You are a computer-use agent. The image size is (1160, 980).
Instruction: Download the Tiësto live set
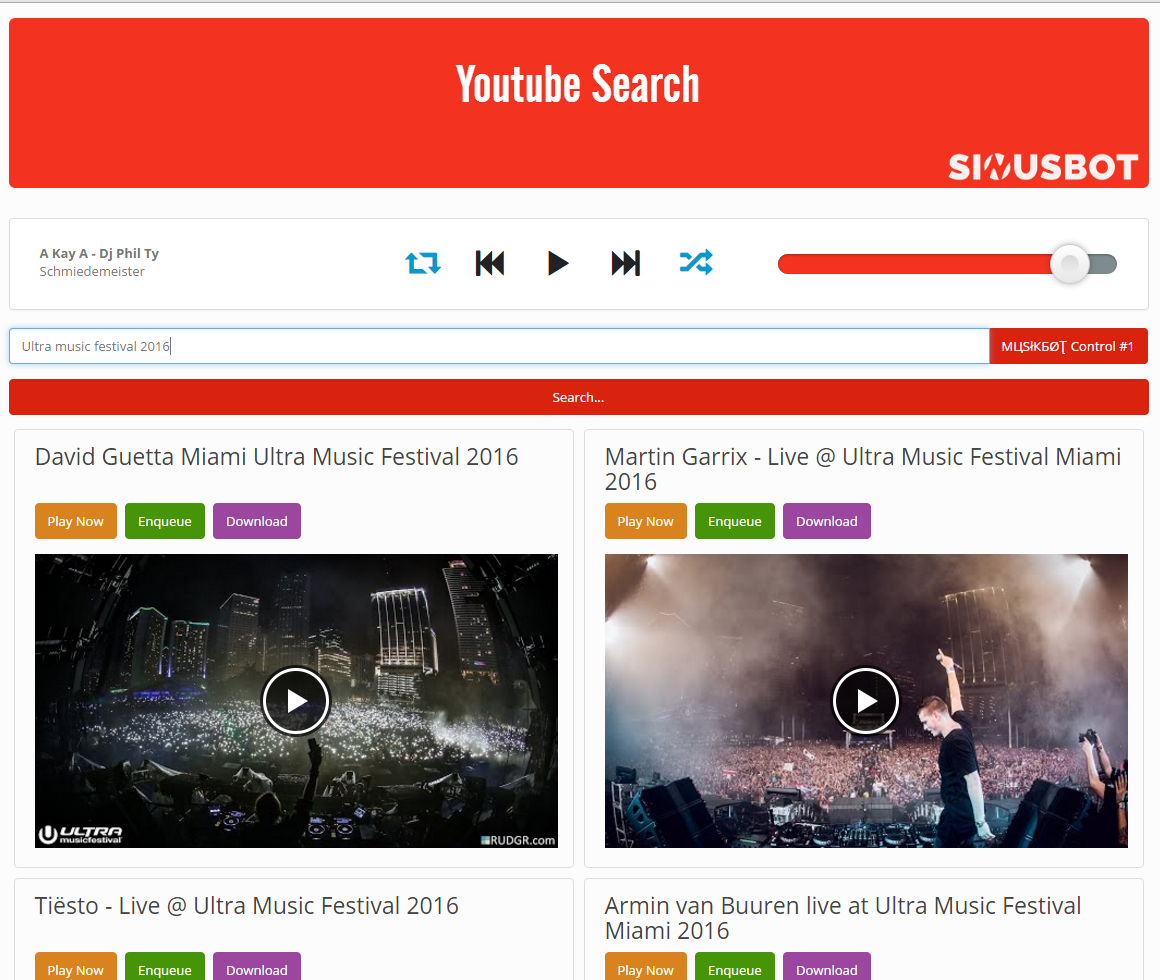click(x=257, y=967)
